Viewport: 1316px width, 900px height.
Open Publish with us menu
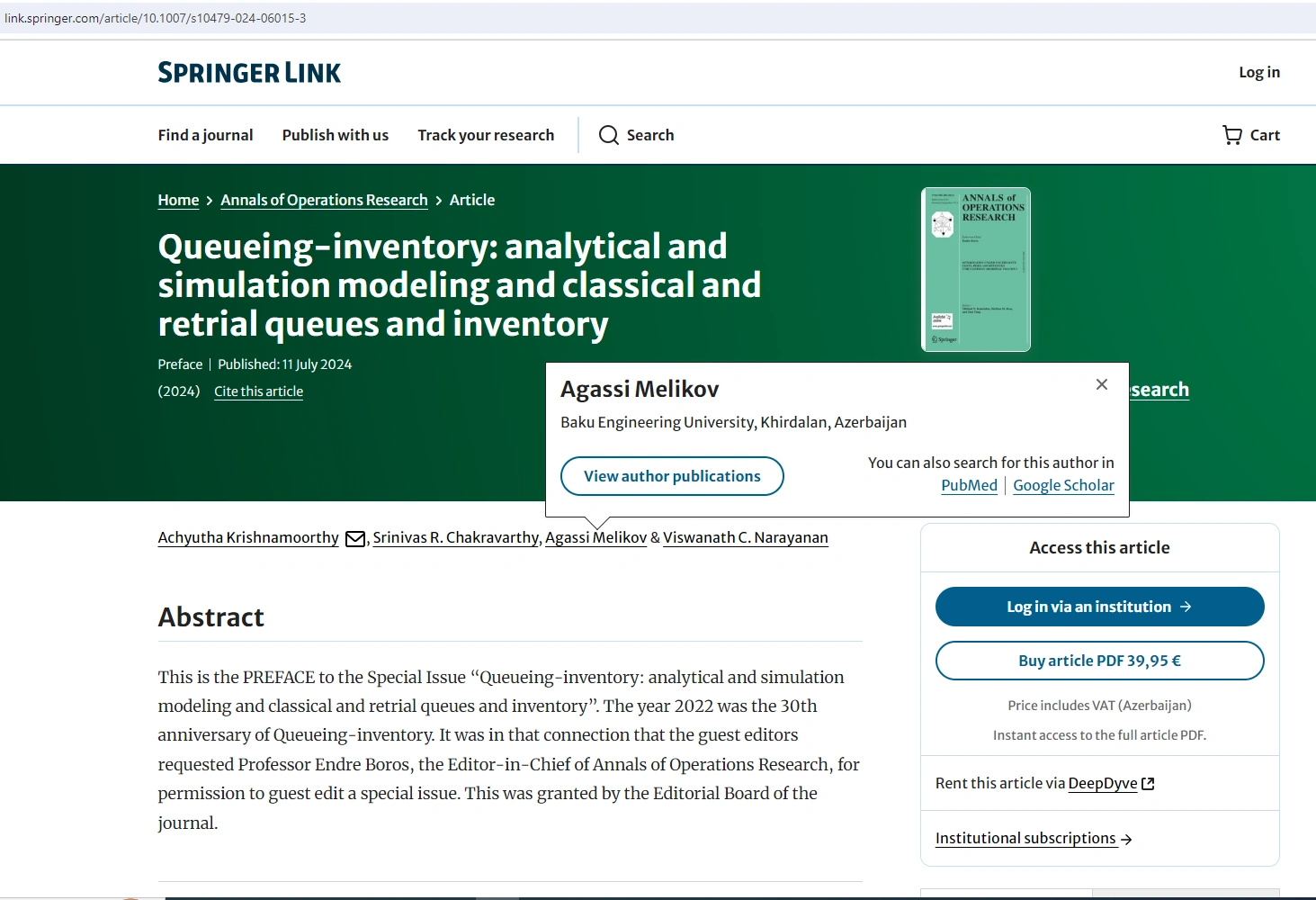(336, 135)
